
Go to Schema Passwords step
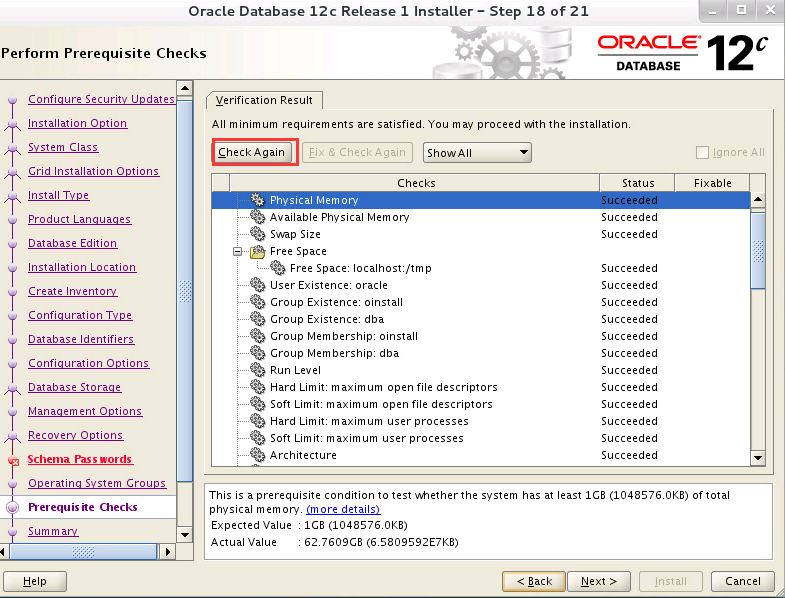(x=80, y=460)
